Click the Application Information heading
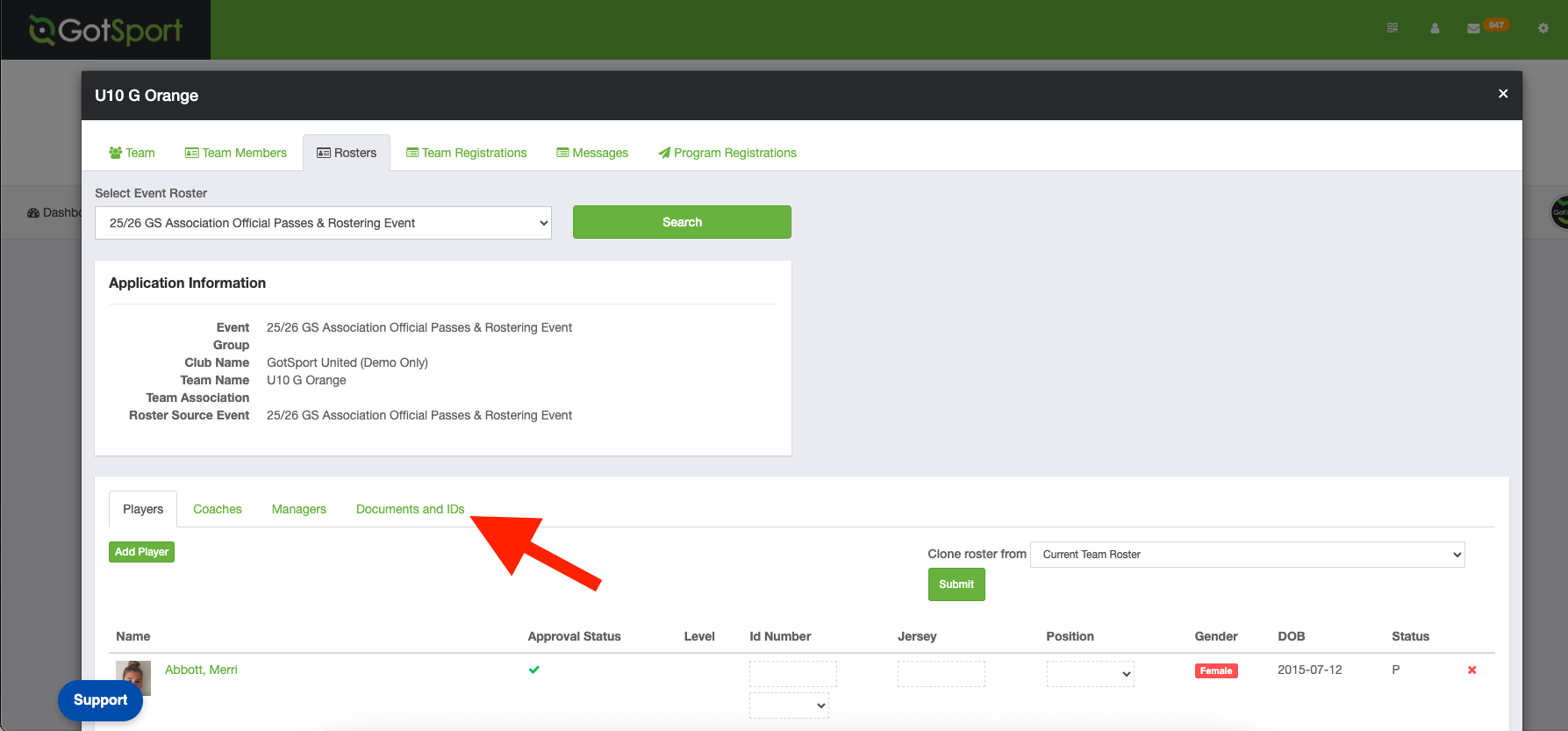 pos(187,283)
